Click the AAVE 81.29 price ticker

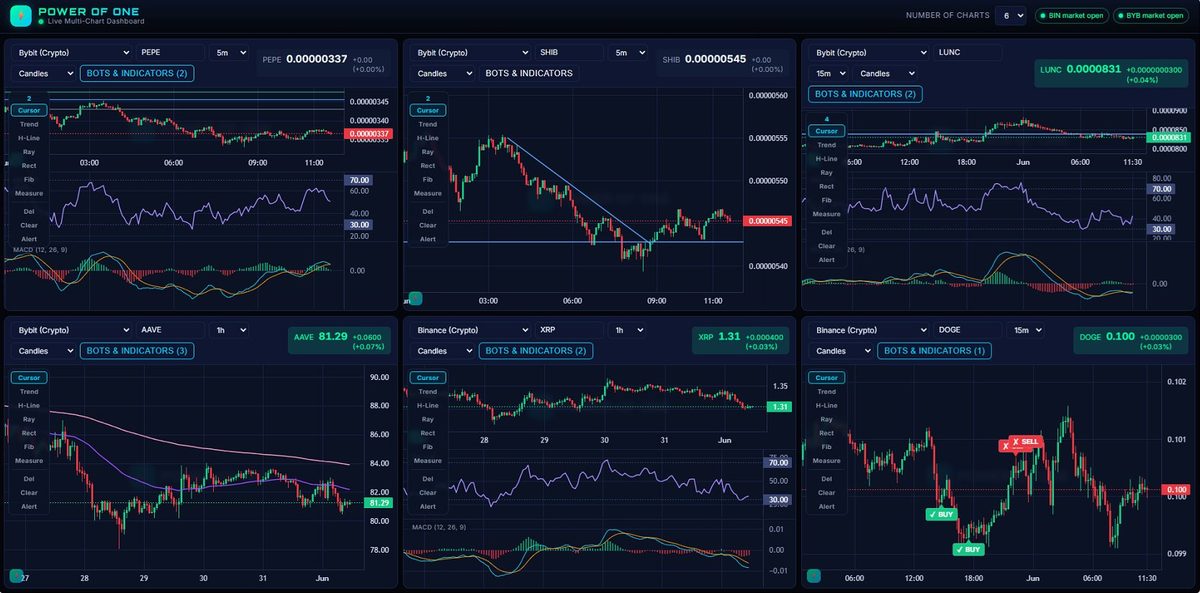pyautogui.click(x=339, y=341)
